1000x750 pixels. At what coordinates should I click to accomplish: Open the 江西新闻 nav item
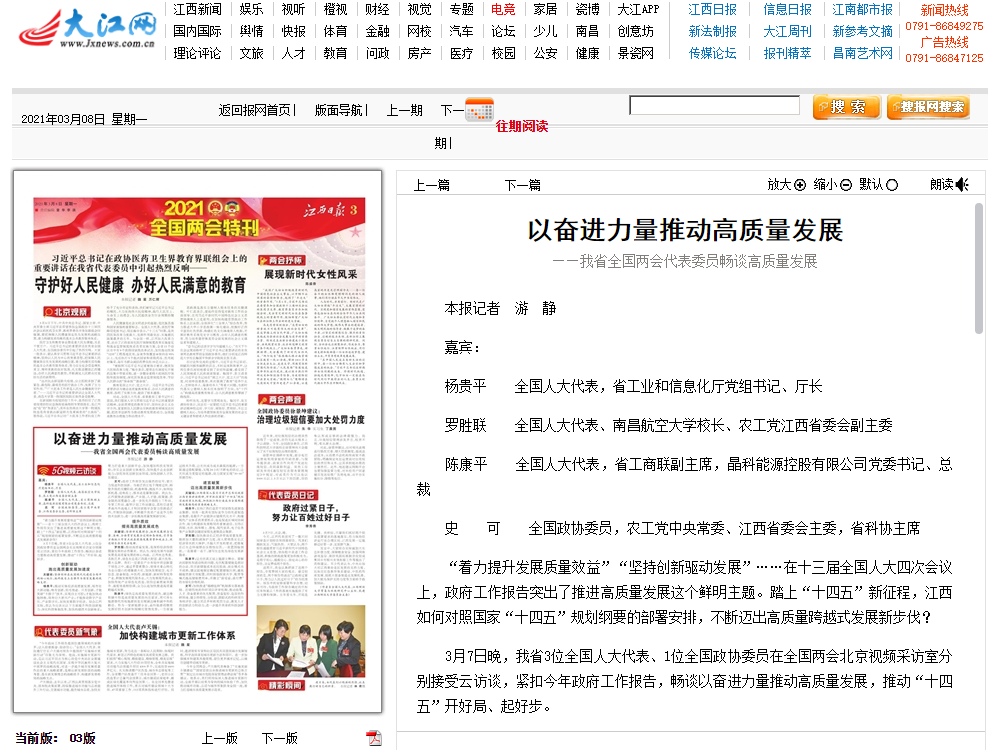197,9
